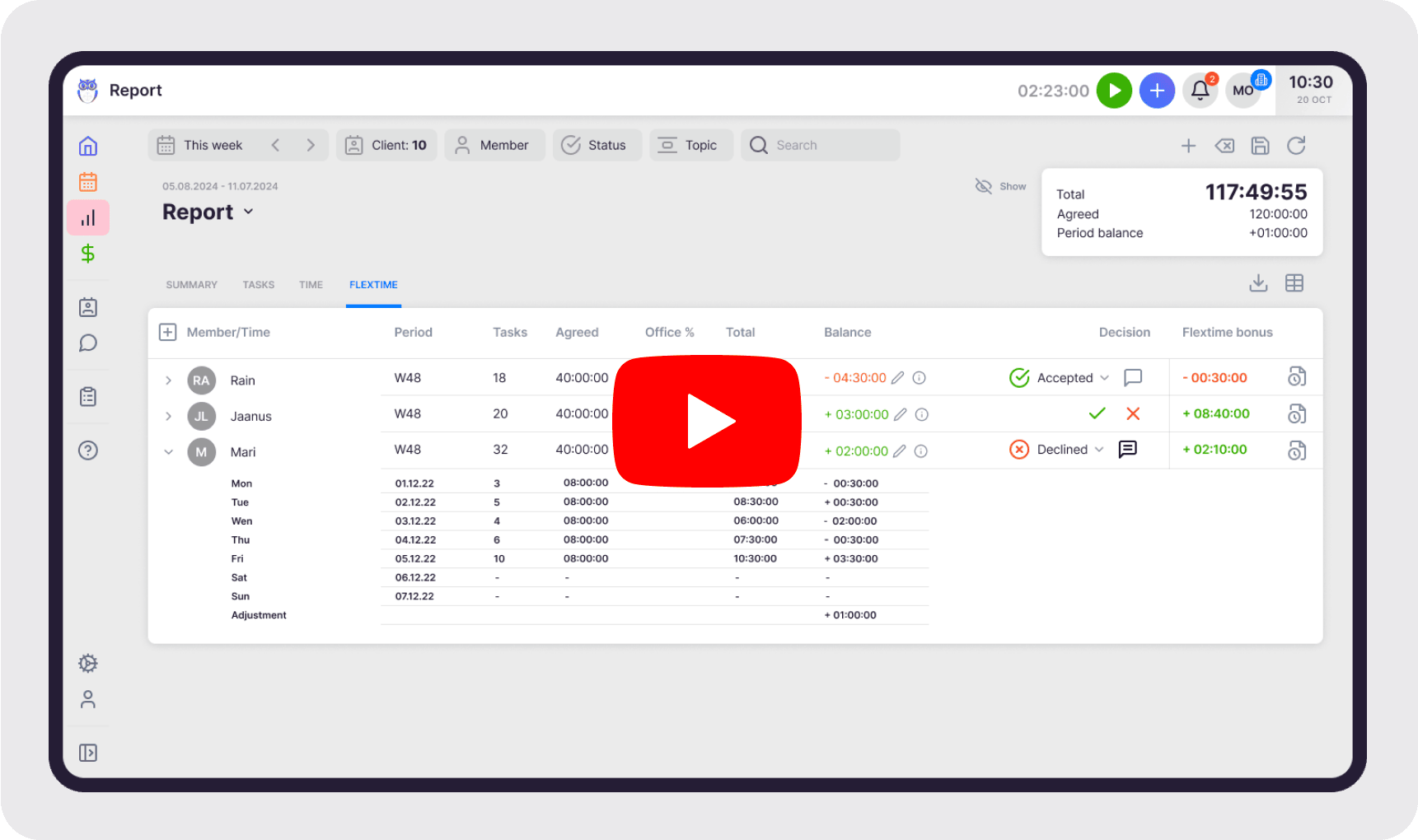Clear filters with the backspace icon
The image size is (1418, 840).
pos(1224,146)
